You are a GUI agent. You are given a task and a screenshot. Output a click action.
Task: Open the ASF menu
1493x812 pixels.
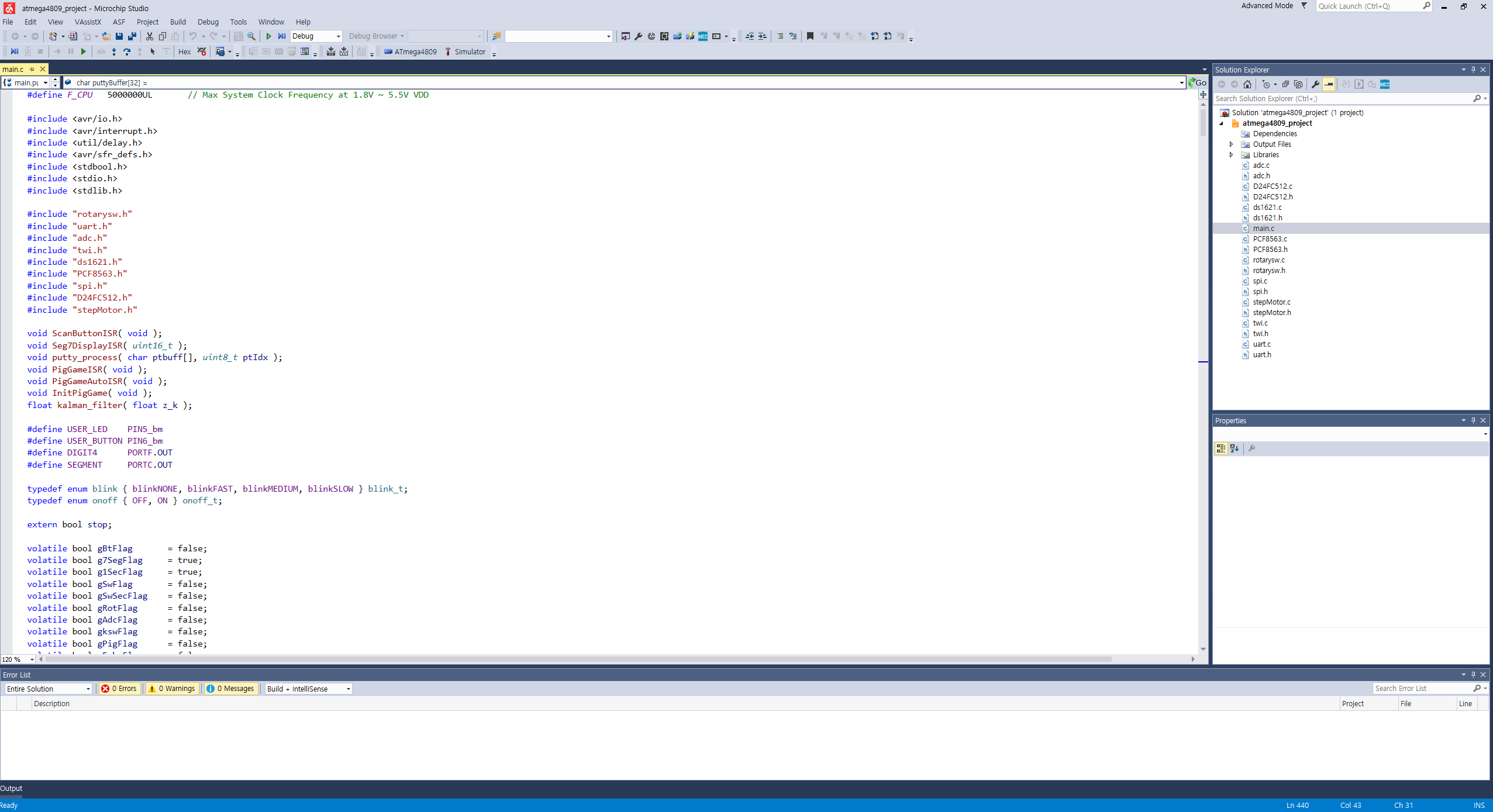(119, 22)
